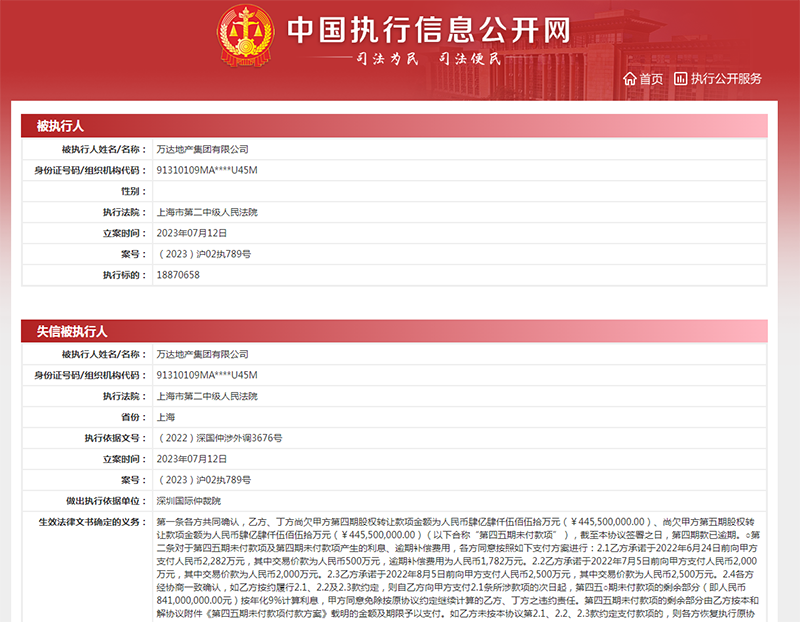
Task: Open the 首页 home link
Action: click(651, 79)
